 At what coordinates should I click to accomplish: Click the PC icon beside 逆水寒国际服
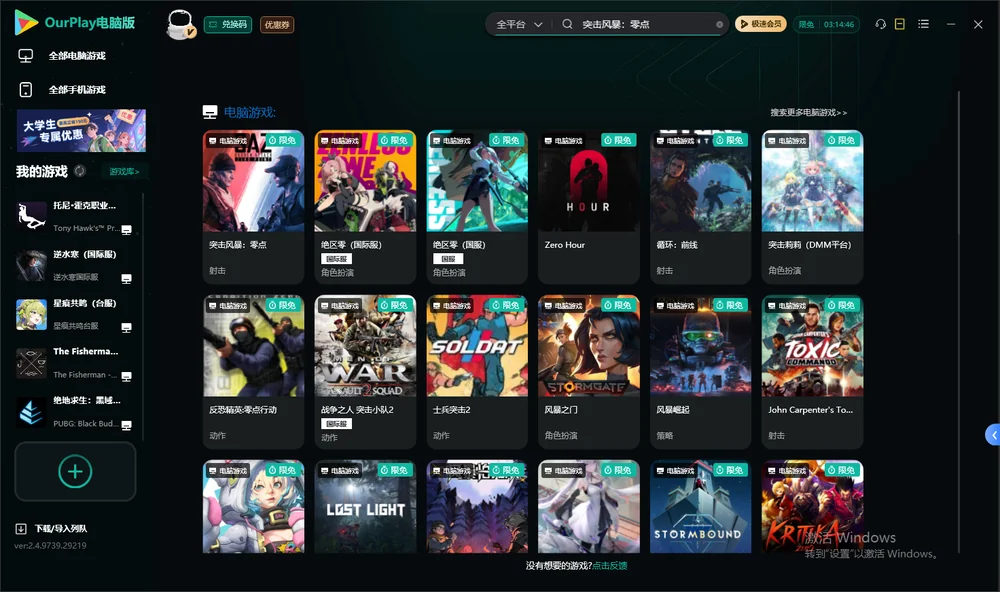point(126,279)
